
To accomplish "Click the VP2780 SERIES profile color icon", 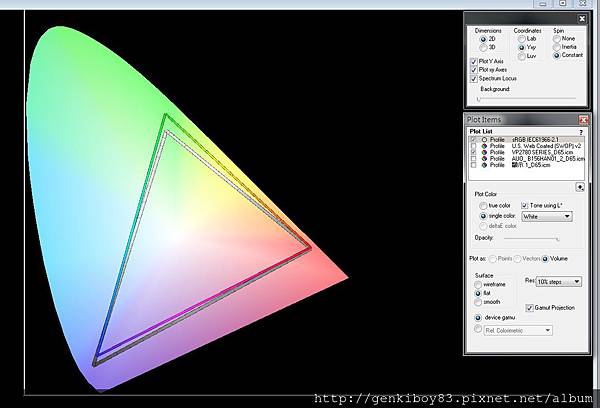I will [484, 152].
